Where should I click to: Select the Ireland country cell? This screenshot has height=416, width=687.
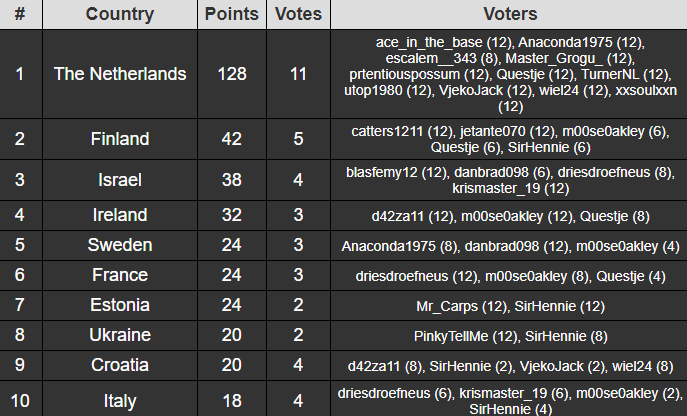coord(120,215)
